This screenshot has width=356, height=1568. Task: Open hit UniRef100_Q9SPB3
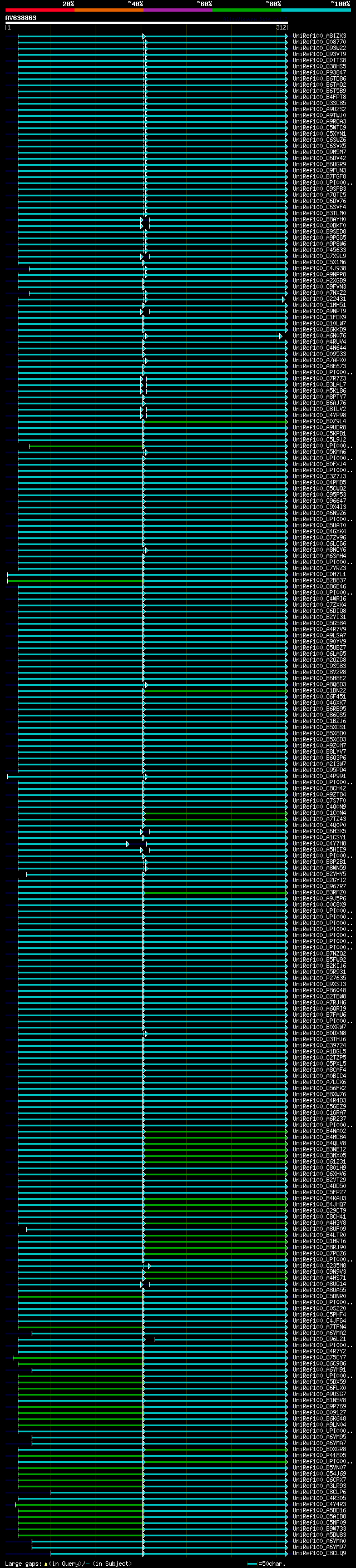(319, 189)
